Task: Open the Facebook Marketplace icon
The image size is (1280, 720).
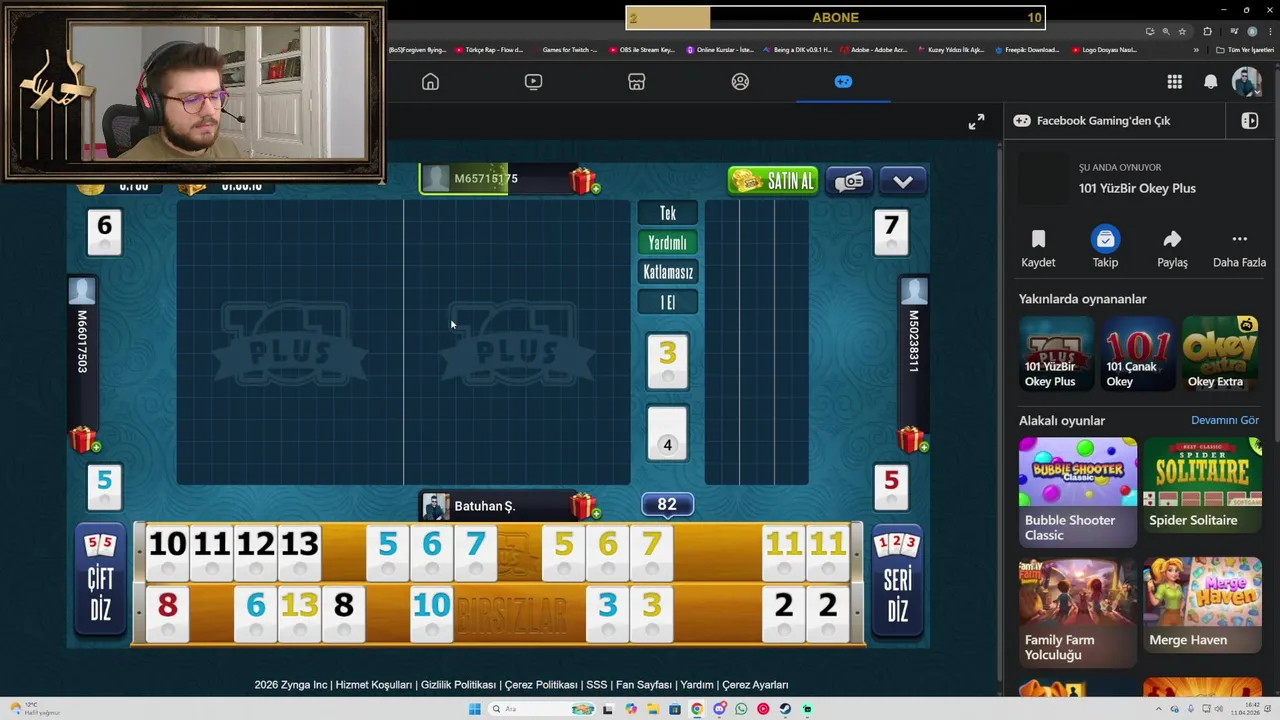Action: pos(636,82)
